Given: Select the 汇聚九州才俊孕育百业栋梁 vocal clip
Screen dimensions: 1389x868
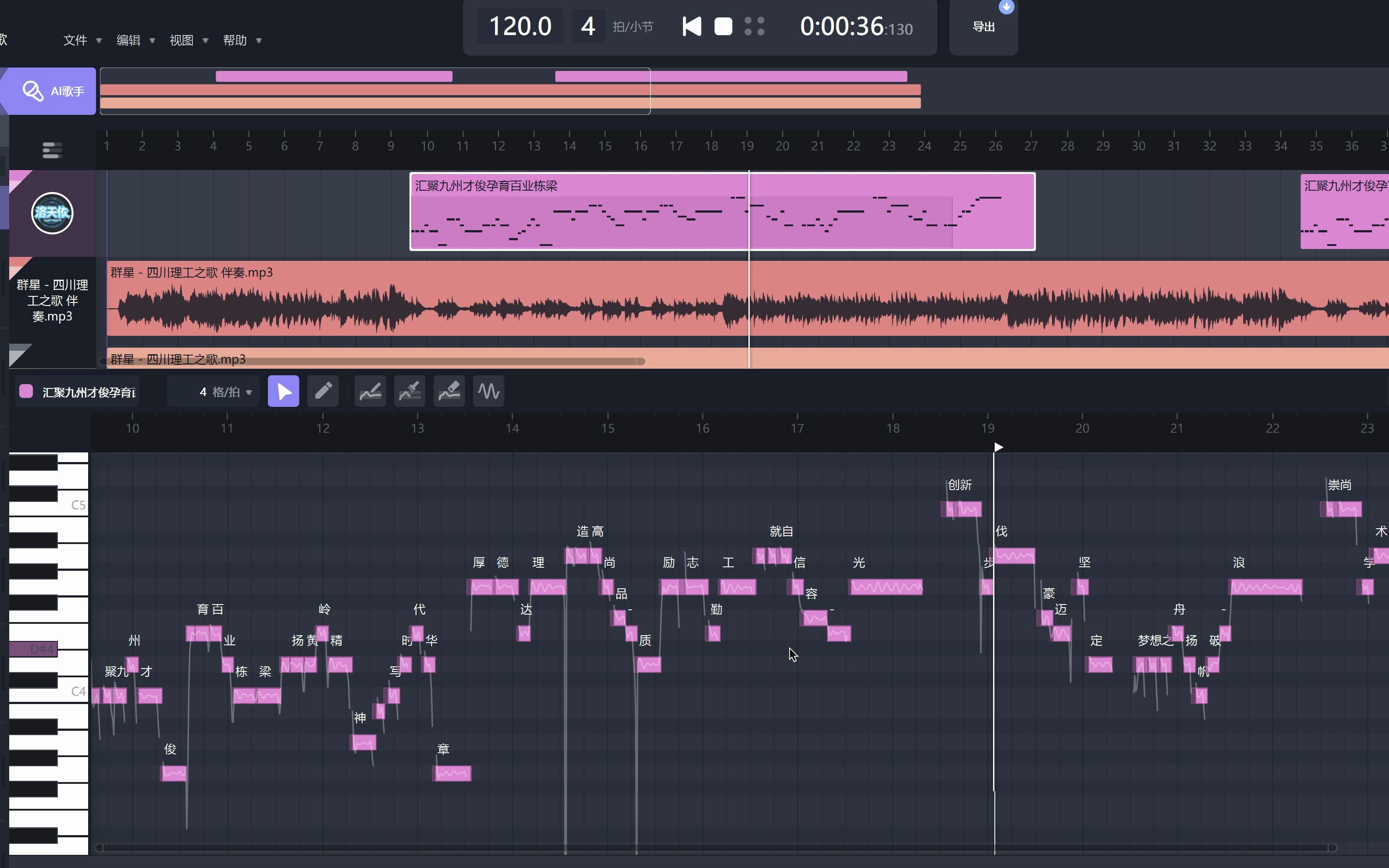Looking at the screenshot, I should (x=722, y=211).
